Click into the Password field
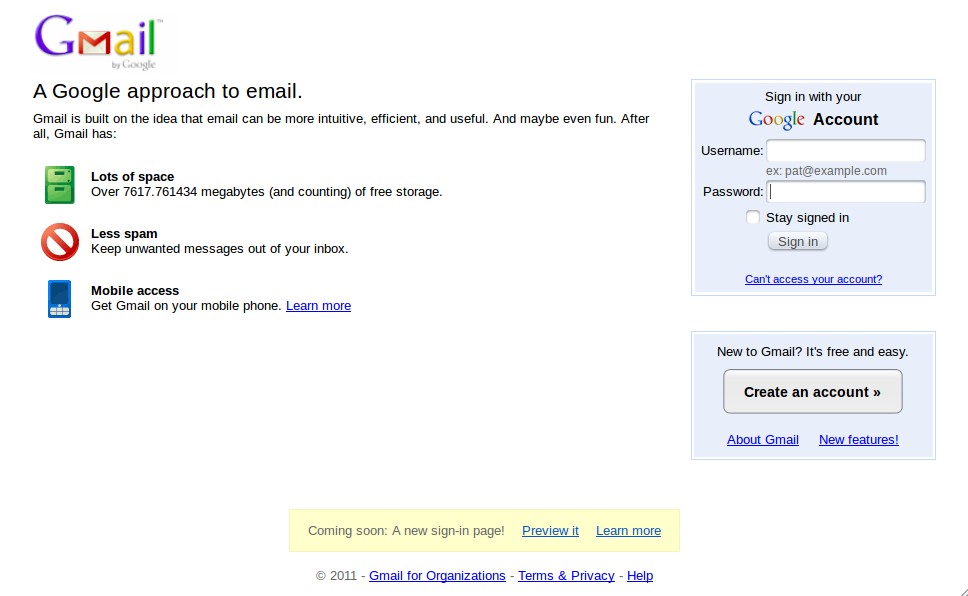Screen dimensions: 968x596 [x=845, y=192]
